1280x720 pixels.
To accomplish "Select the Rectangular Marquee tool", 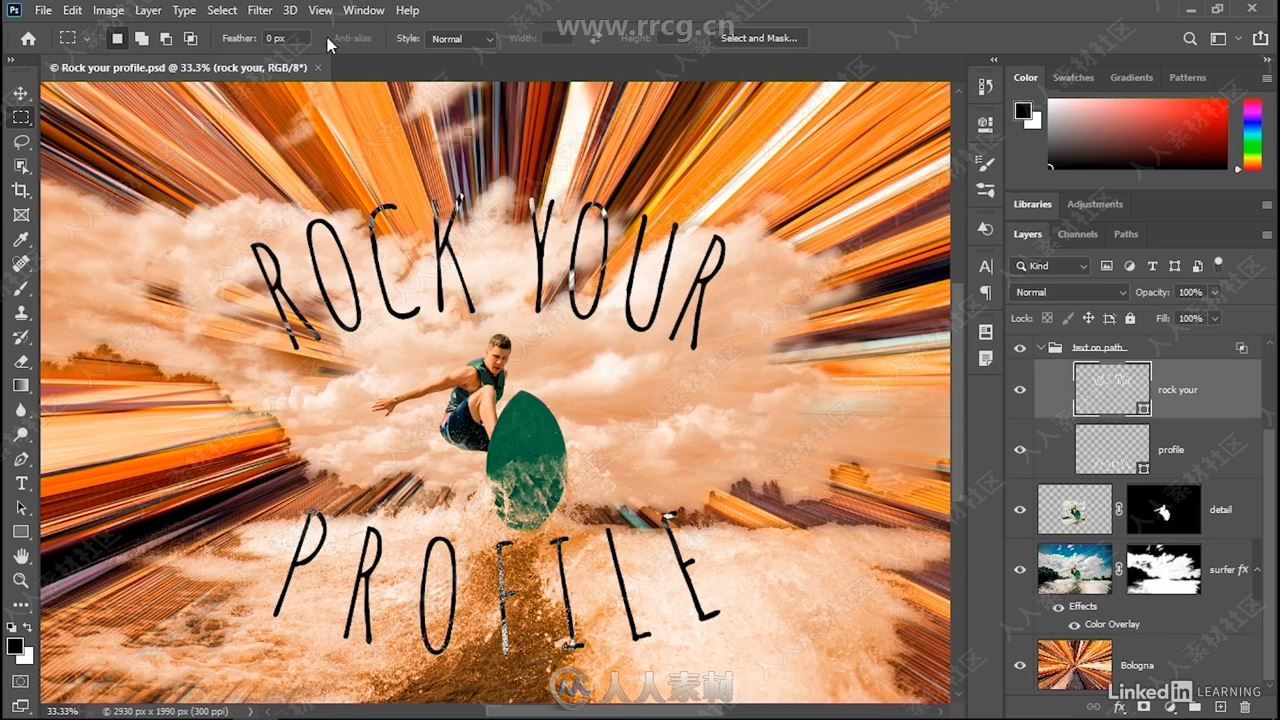I will 21,117.
